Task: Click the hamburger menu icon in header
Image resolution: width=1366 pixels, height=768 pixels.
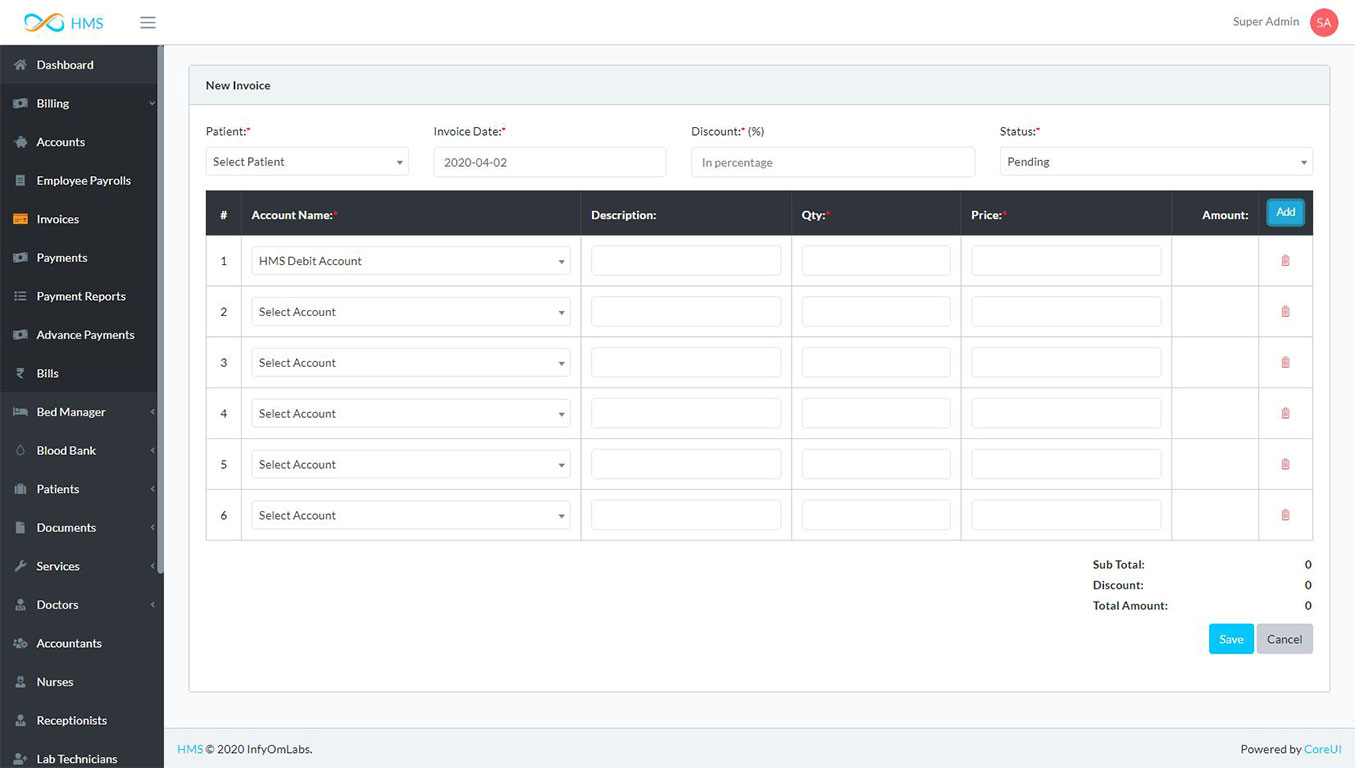Action: pos(148,22)
